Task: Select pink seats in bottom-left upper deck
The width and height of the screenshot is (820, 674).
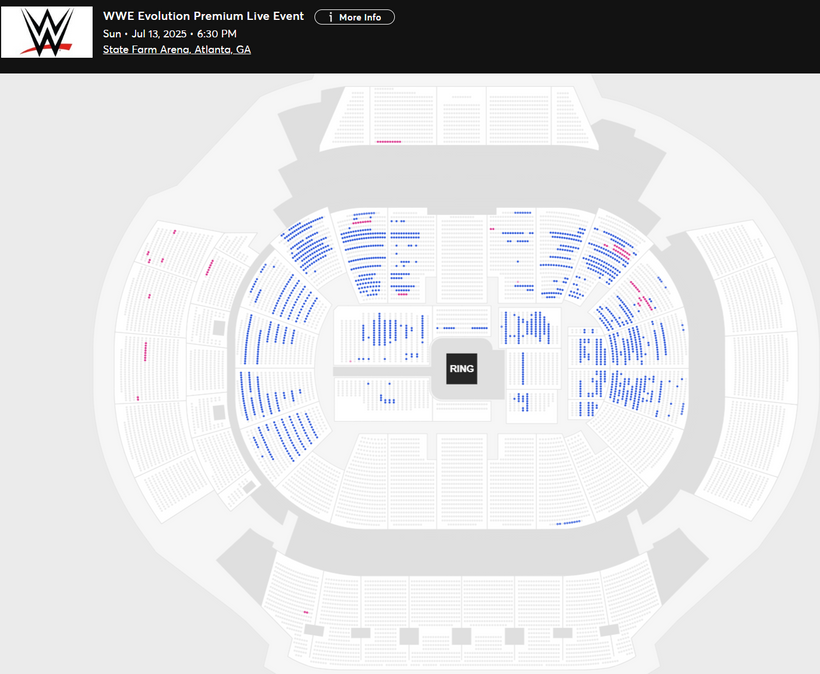Action: coord(305,611)
